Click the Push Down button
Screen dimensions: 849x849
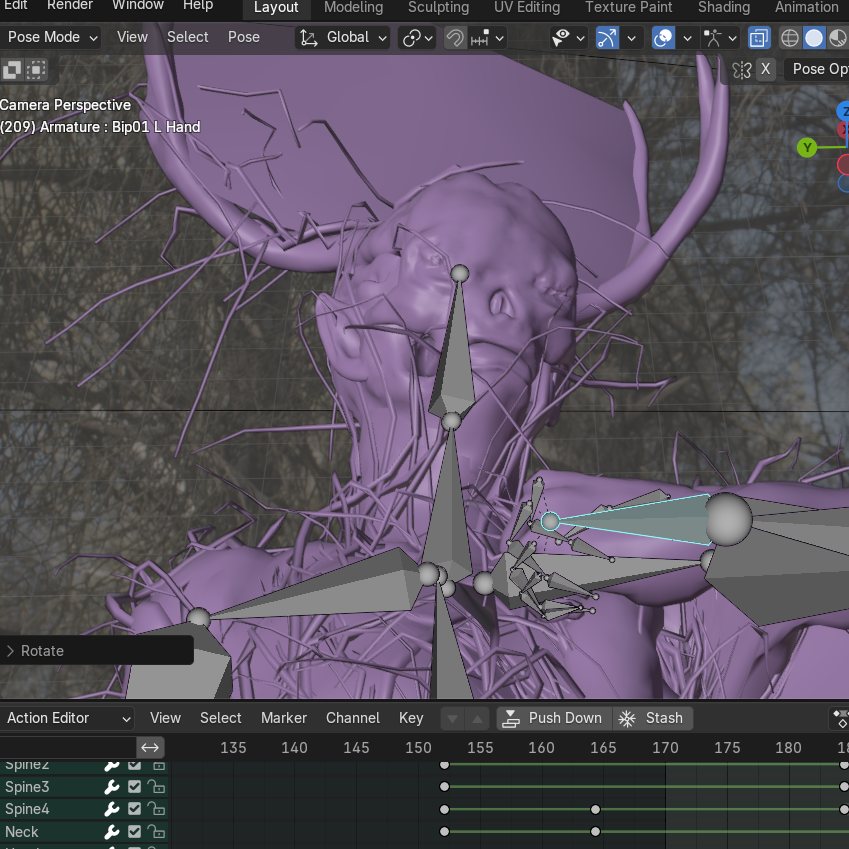point(554,719)
